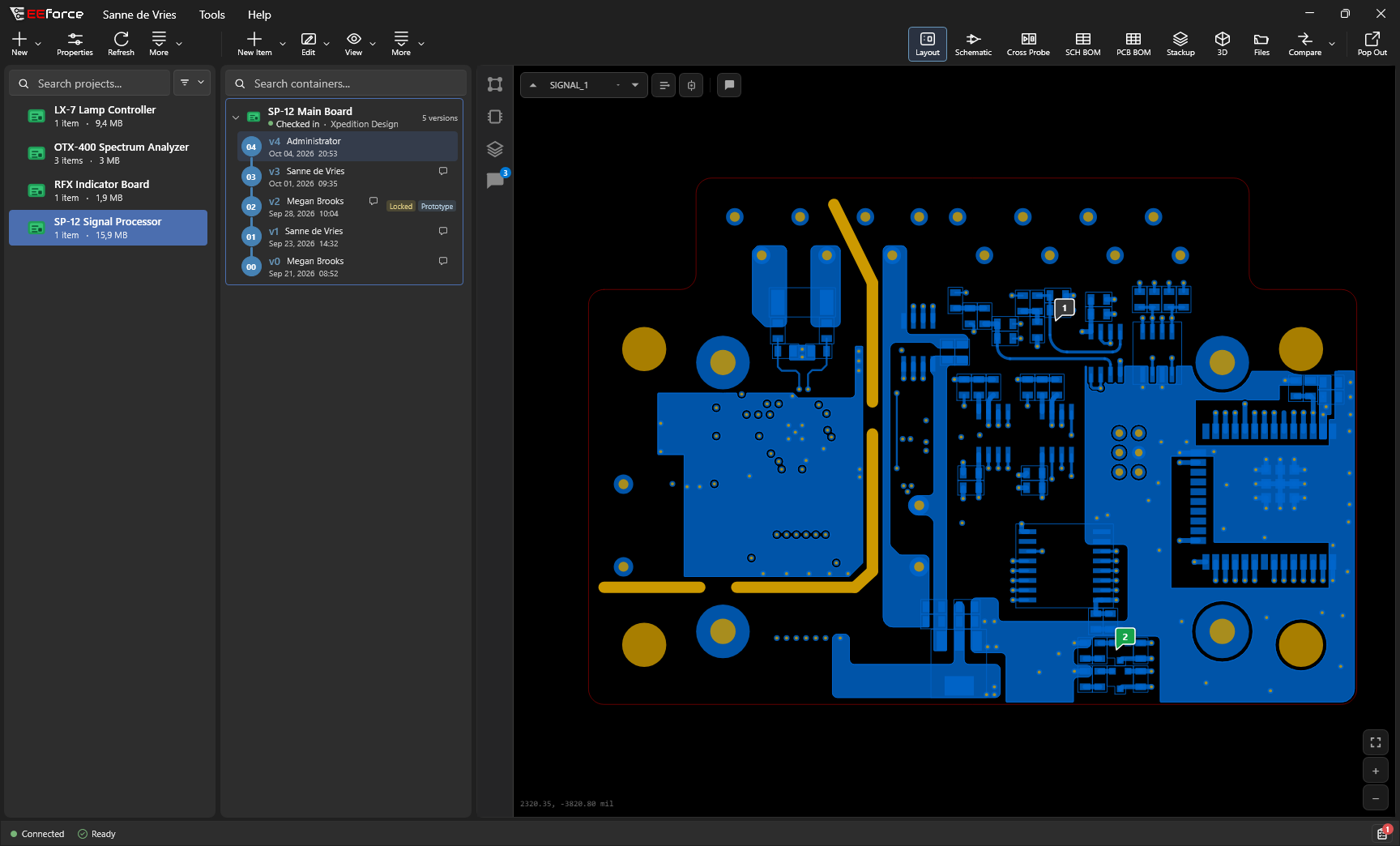Open Cross Probe view
This screenshot has height=846, width=1400.
1028,44
